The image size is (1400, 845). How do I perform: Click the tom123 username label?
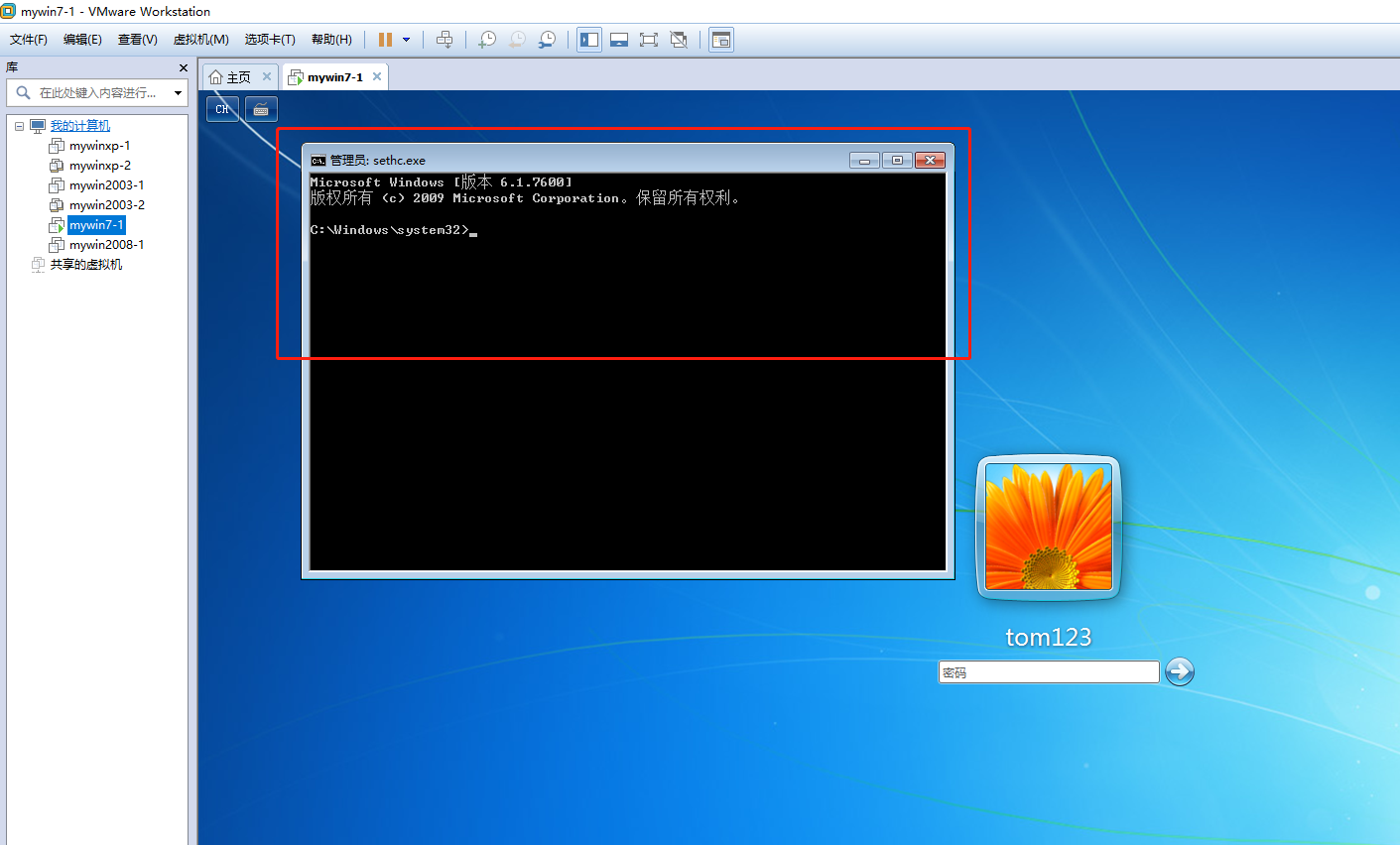coord(1049,637)
